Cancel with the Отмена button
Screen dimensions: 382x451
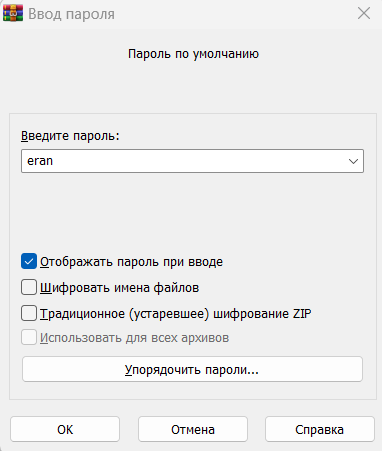coord(193,429)
